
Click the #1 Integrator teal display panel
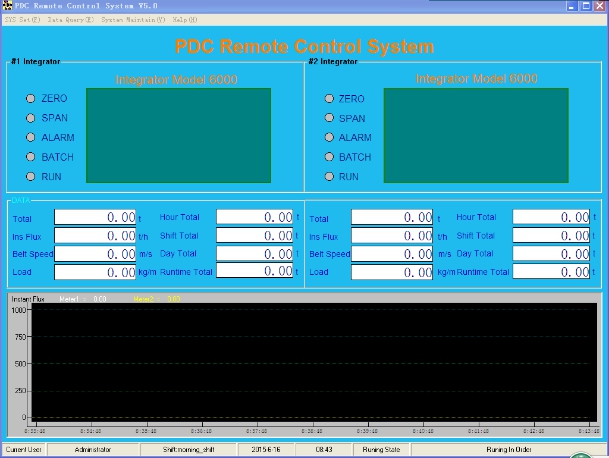coord(178,135)
